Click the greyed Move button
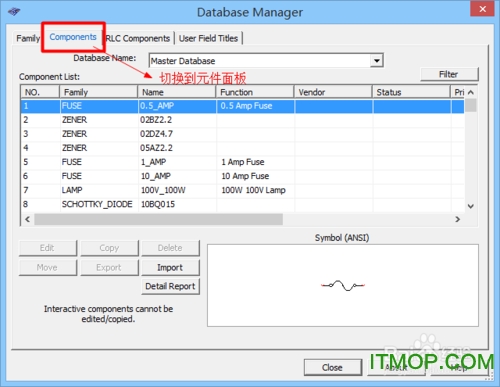 point(47,267)
